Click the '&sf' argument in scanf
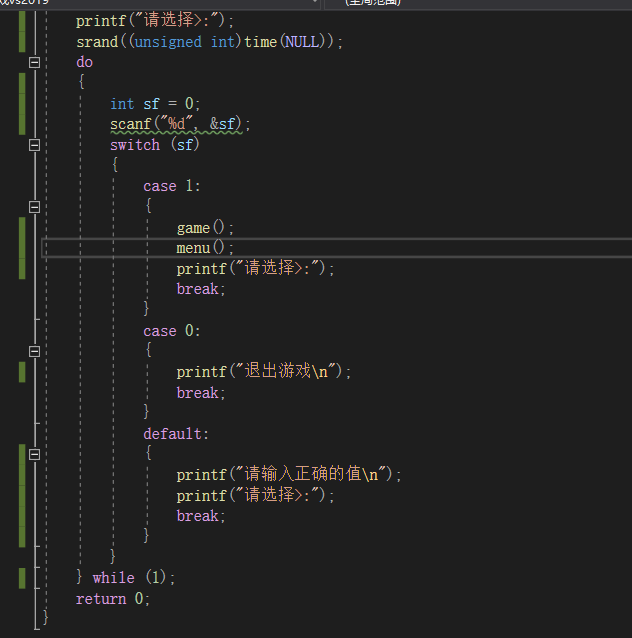This screenshot has width=632, height=638. [x=222, y=124]
